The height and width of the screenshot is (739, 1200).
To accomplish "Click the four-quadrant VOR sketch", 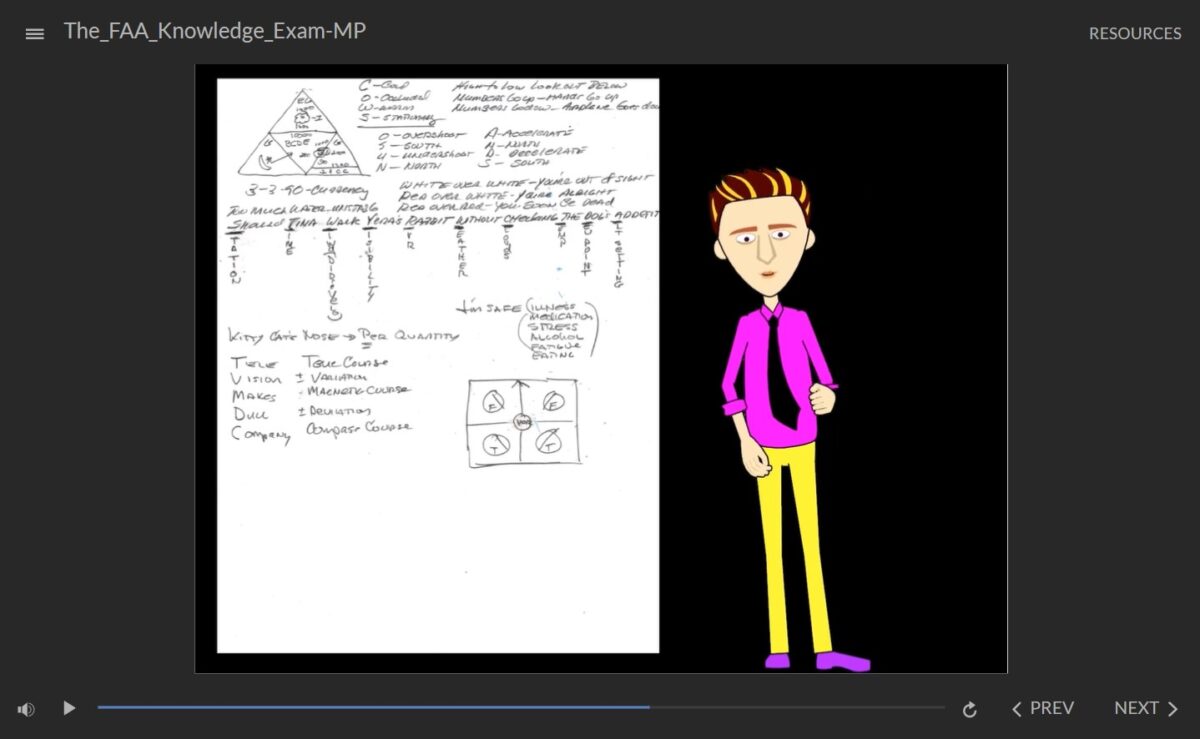I will (x=522, y=422).
